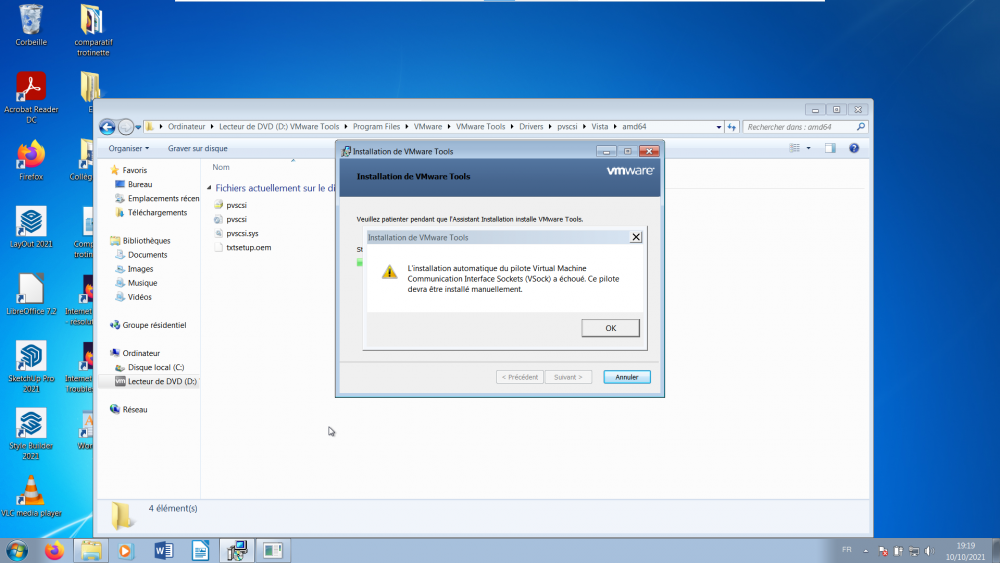
Task: Select Téléchargements in the navigation pane
Action: pyautogui.click(x=151, y=212)
